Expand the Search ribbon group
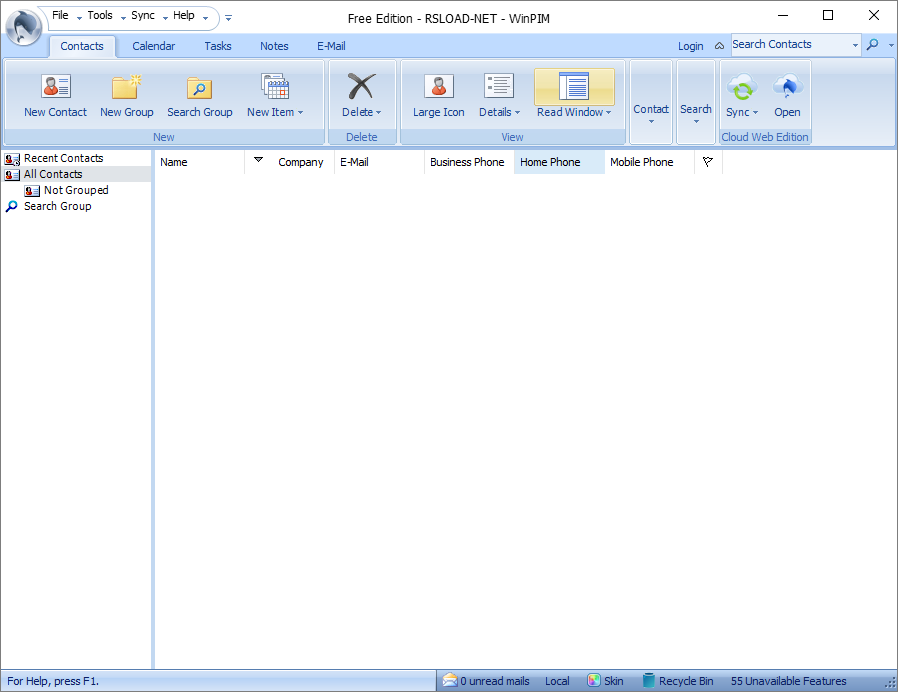898x692 pixels. 696,102
